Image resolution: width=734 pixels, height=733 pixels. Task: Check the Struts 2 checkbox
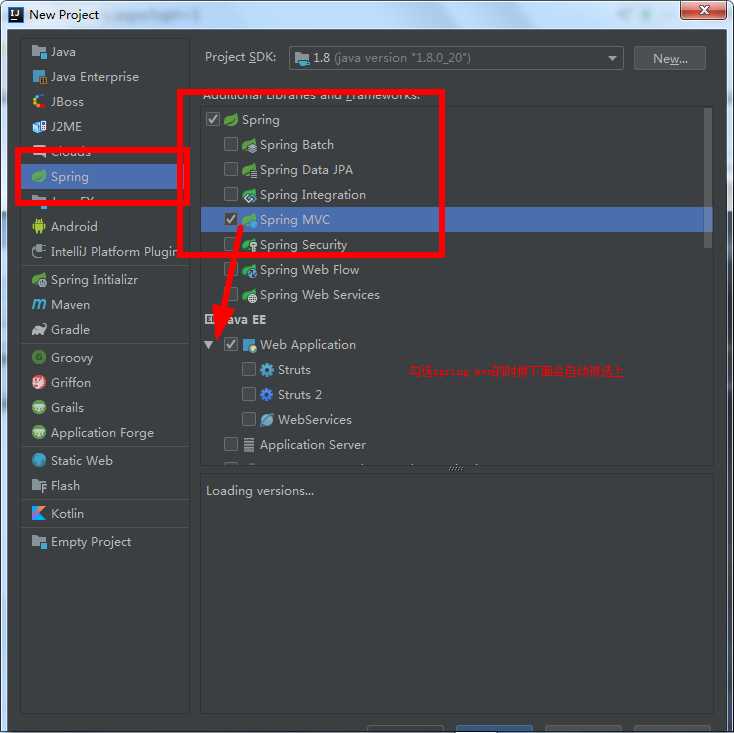pyautogui.click(x=249, y=394)
